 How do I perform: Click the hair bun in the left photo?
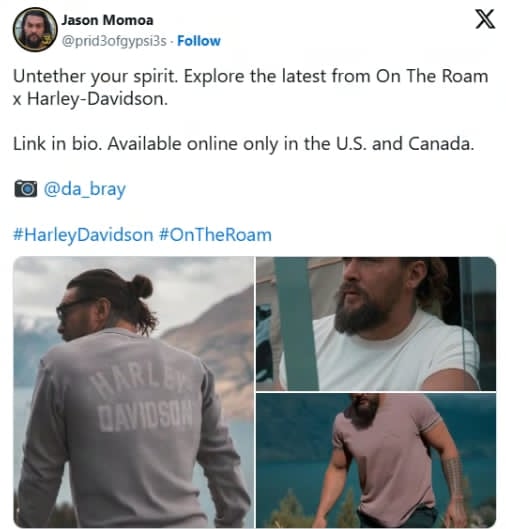[141, 287]
